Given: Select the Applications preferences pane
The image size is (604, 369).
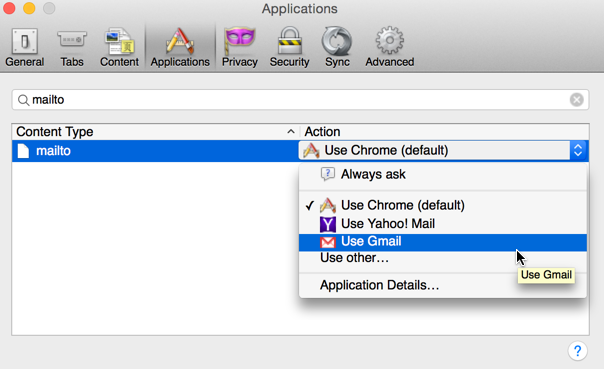Looking at the screenshot, I should tap(180, 48).
